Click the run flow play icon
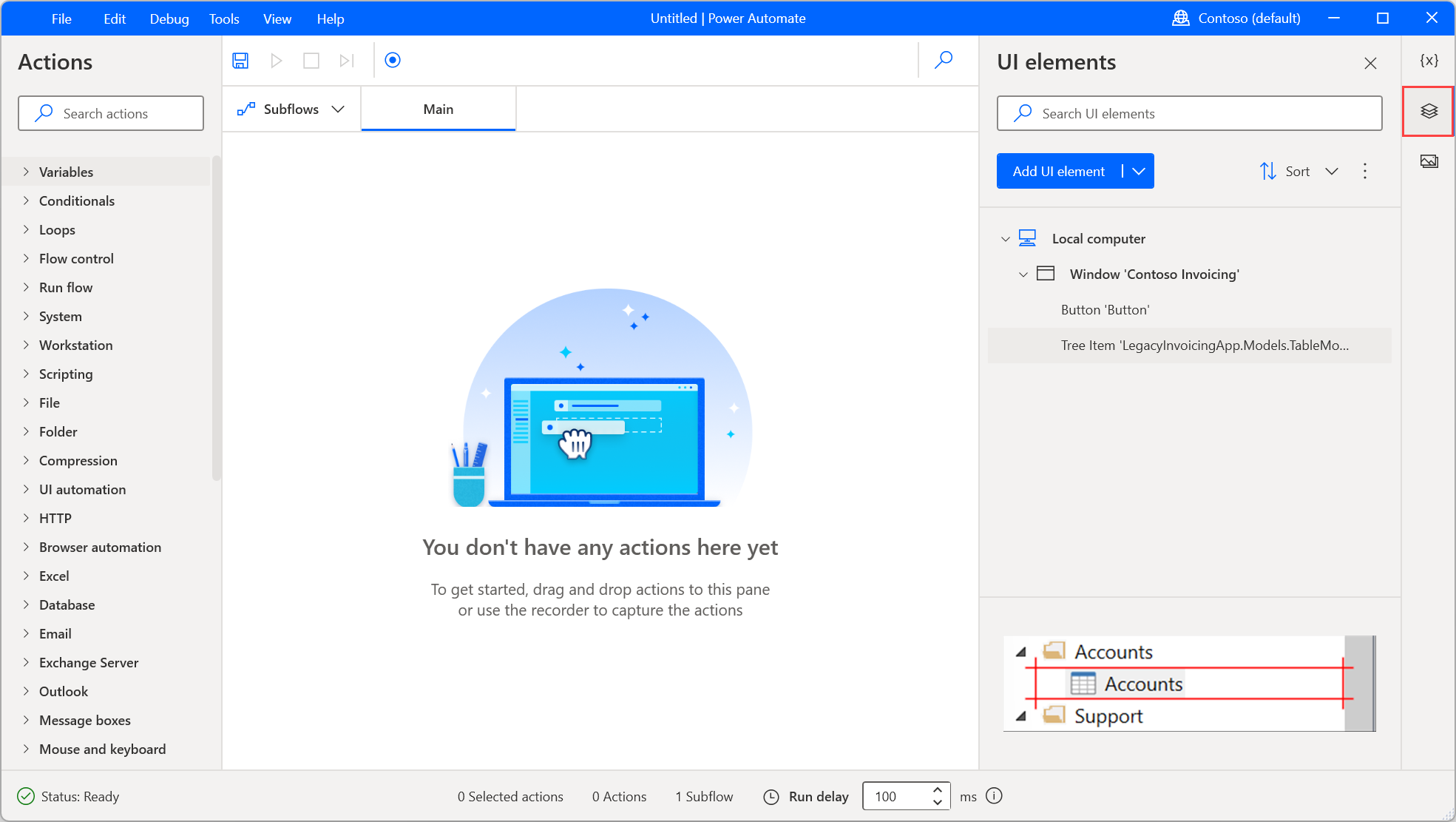Screen dimensions: 1456x822 click(276, 60)
